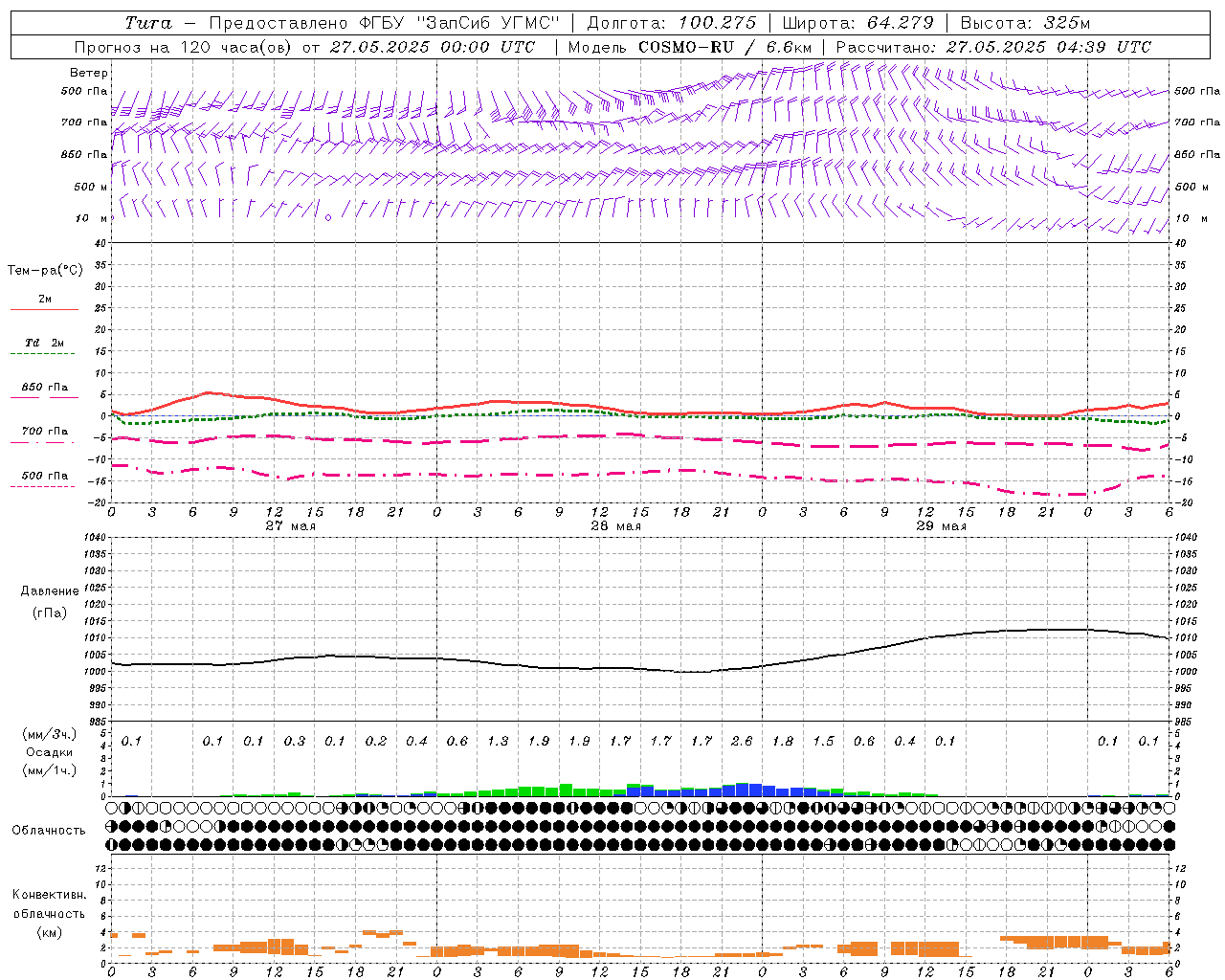Click the -20 value on right temperature axis
1225x980 pixels.
(1184, 502)
